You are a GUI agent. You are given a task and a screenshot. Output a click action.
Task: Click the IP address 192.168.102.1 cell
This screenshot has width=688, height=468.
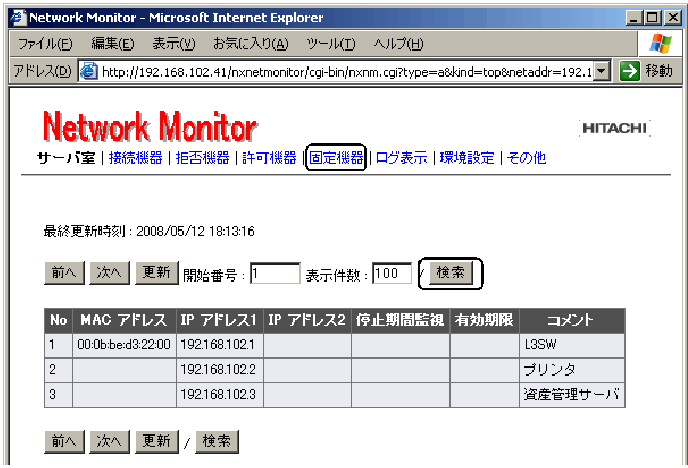click(220, 345)
